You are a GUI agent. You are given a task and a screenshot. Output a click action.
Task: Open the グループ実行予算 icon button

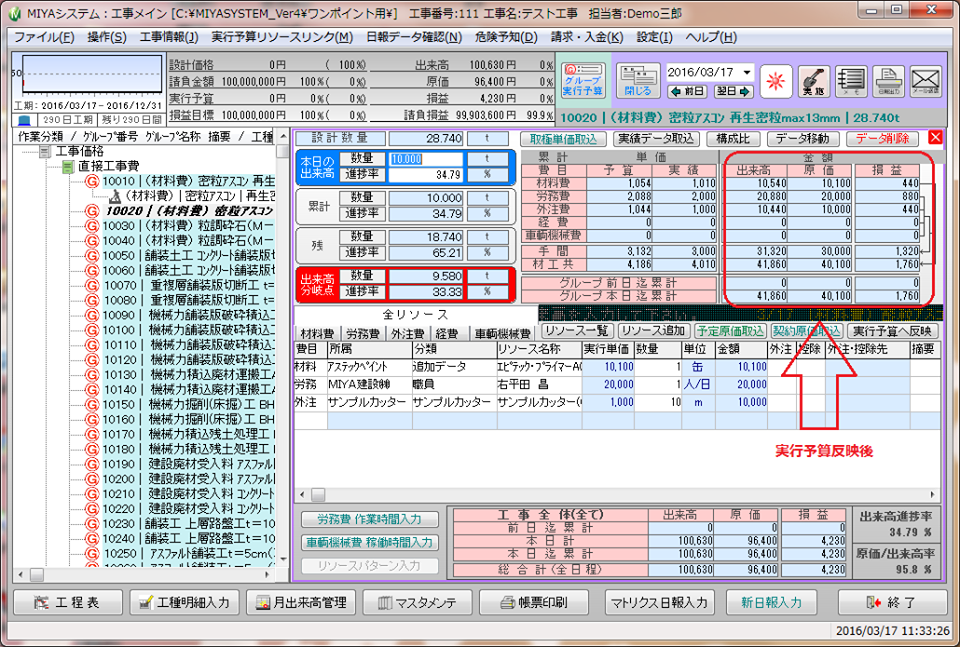point(582,80)
